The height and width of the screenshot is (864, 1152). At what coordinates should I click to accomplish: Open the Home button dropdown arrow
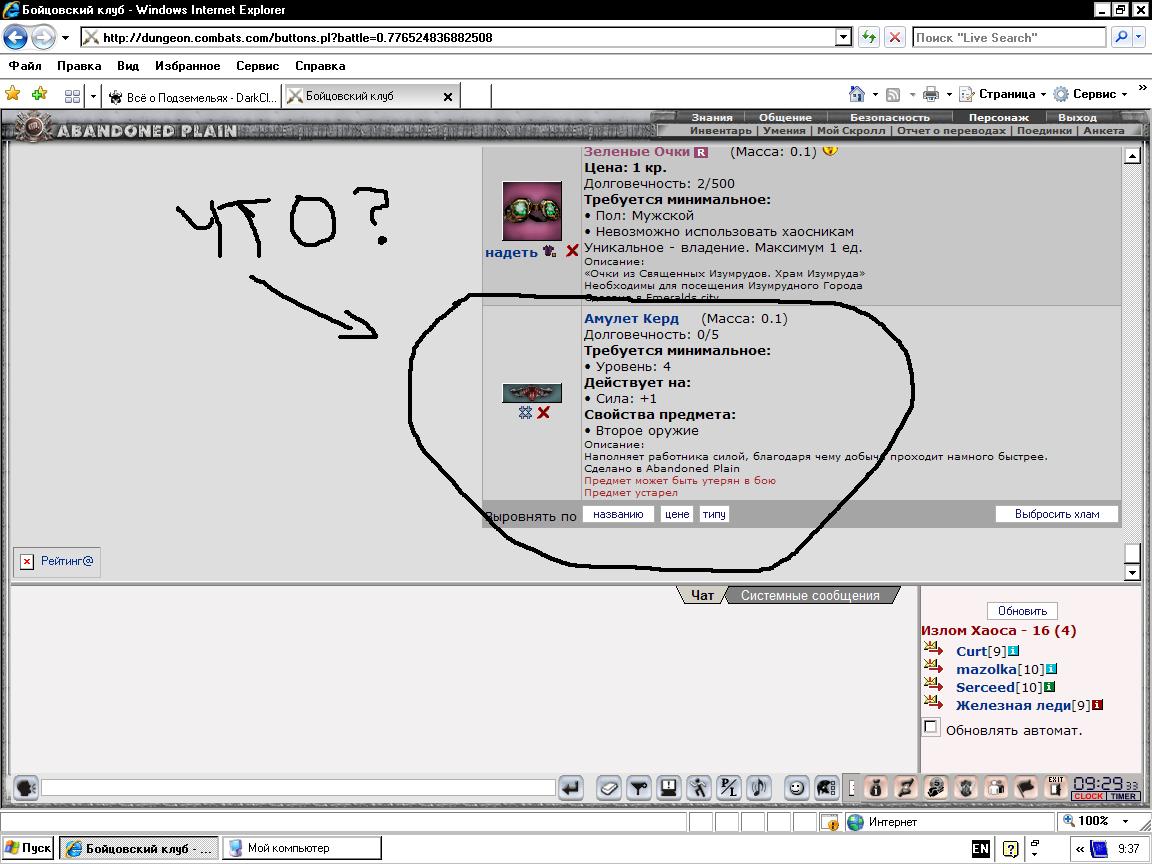(x=875, y=95)
